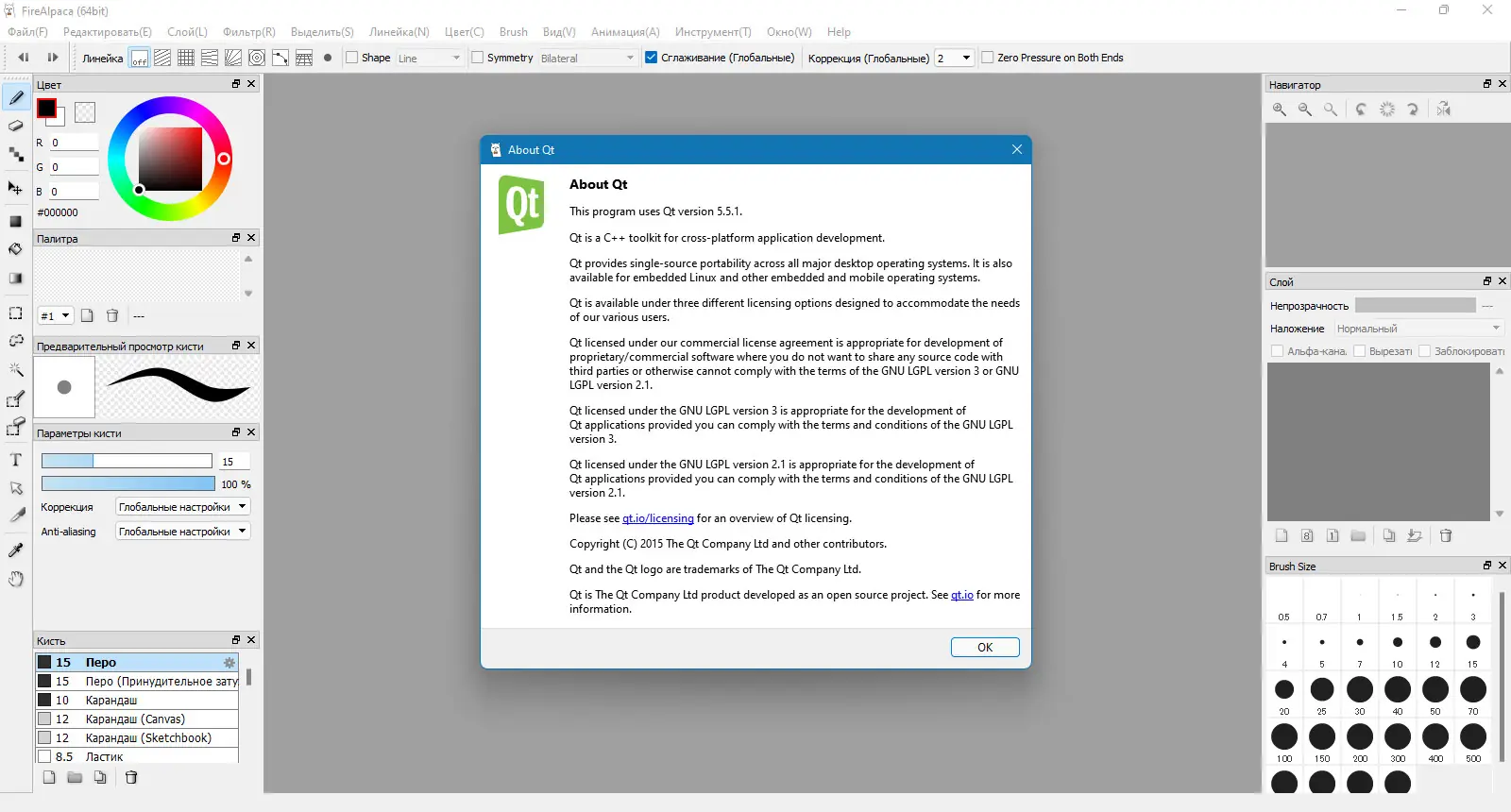Select the Карандаш (Canvas) brush
This screenshot has height=812, width=1511.
pos(137,719)
